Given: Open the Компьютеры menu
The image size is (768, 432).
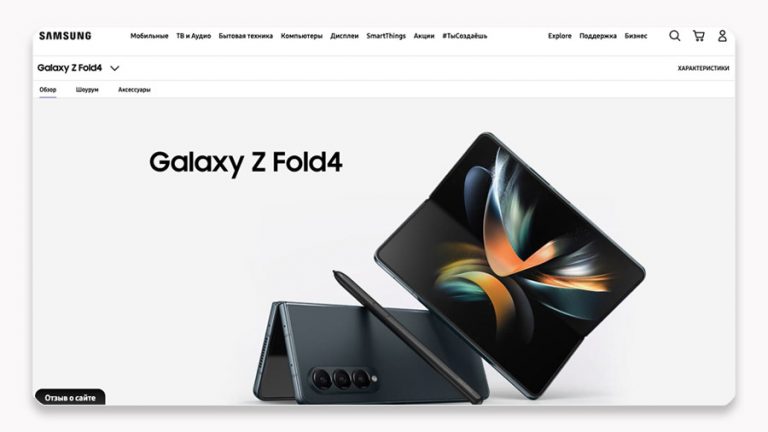Looking at the screenshot, I should (301, 36).
